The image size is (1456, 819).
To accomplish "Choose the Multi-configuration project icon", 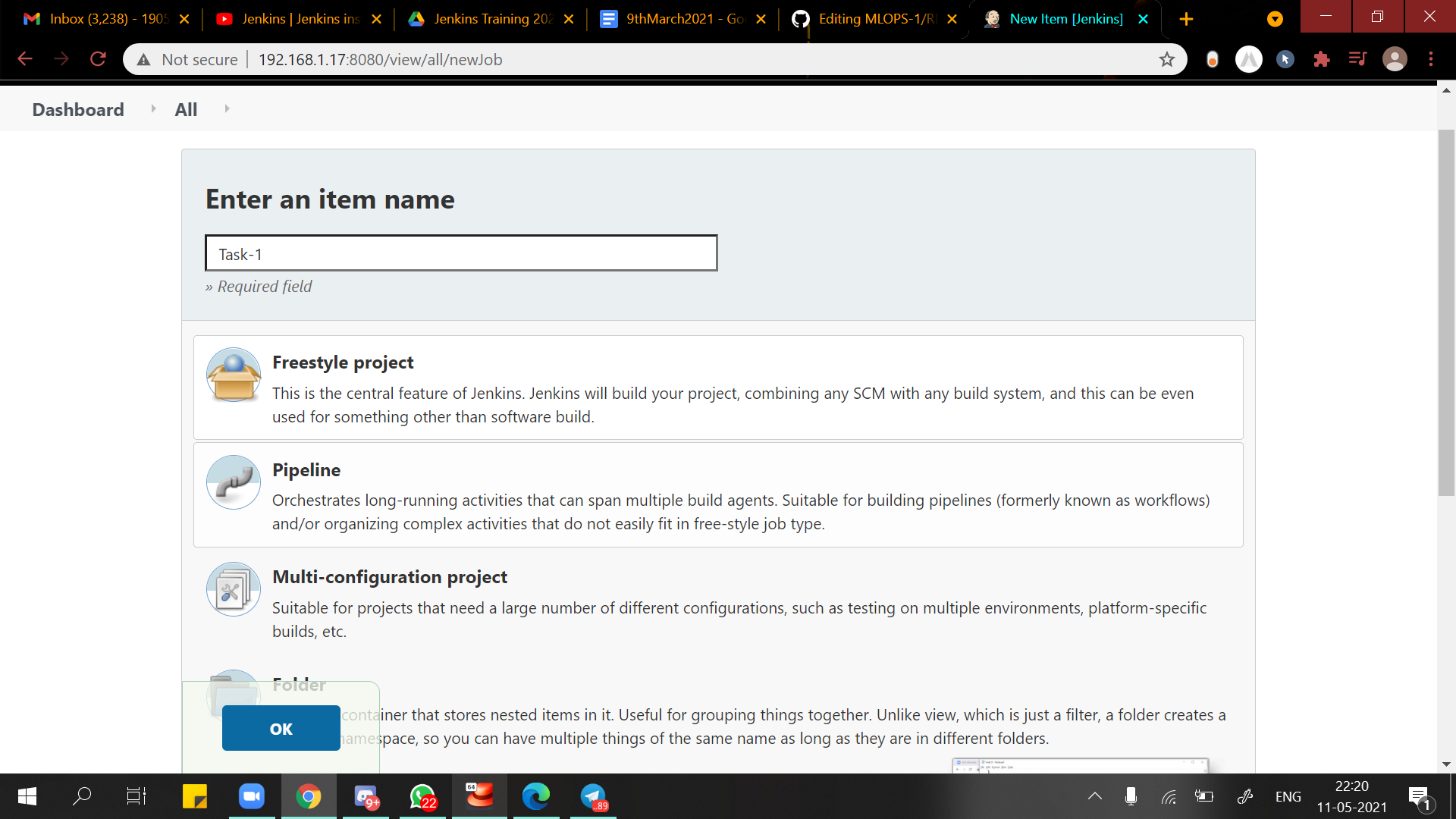I will [x=234, y=589].
